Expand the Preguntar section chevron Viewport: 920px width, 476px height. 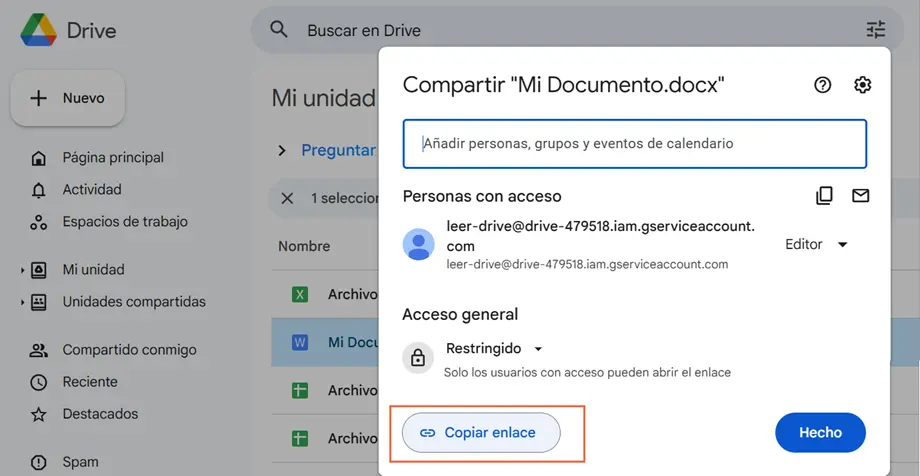click(282, 151)
